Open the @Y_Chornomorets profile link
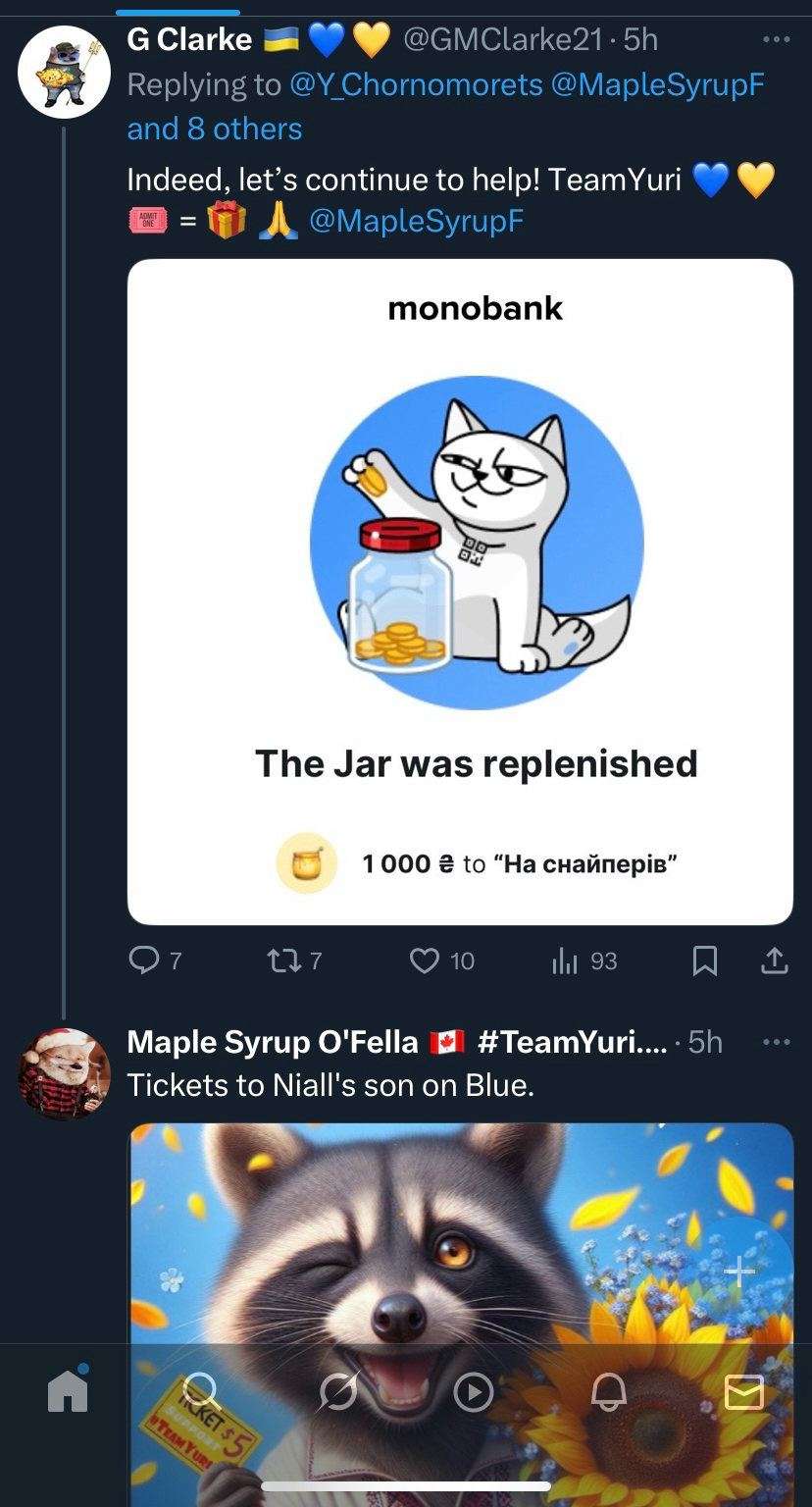 tap(416, 85)
